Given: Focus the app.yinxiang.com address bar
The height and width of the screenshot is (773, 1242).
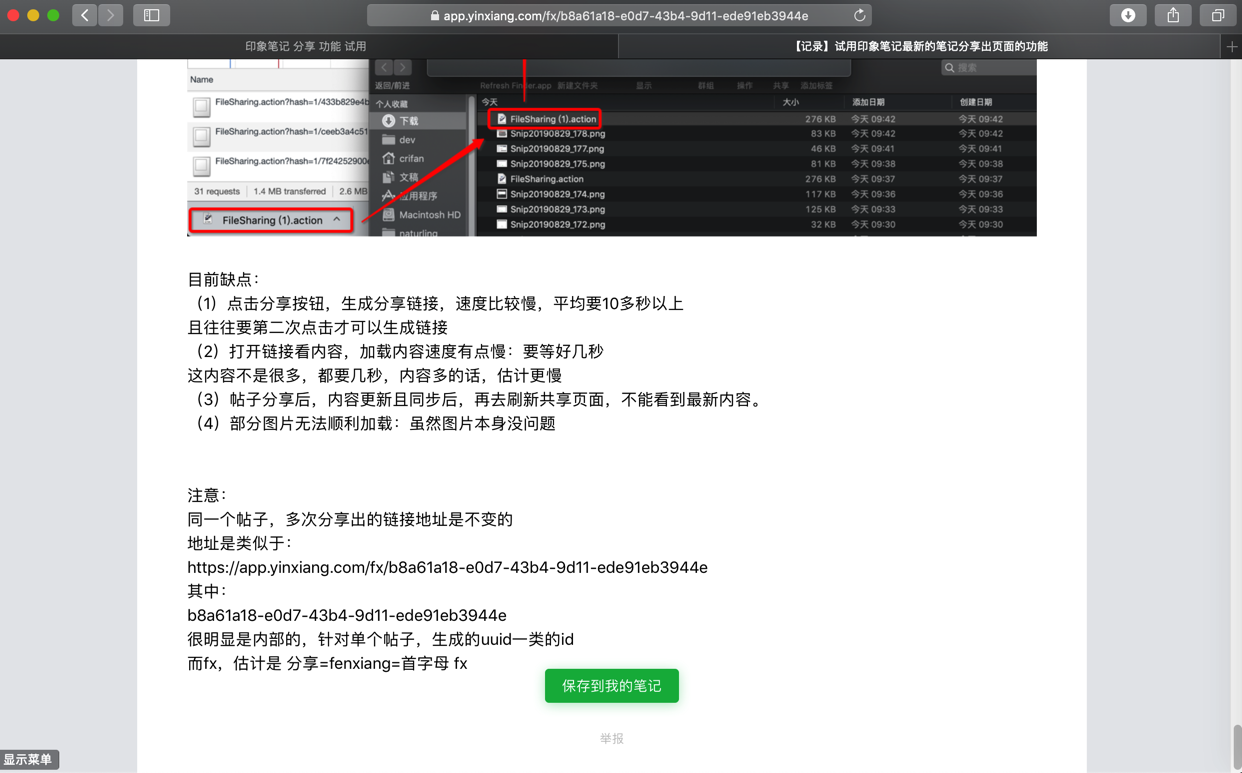Looking at the screenshot, I should coord(619,15).
